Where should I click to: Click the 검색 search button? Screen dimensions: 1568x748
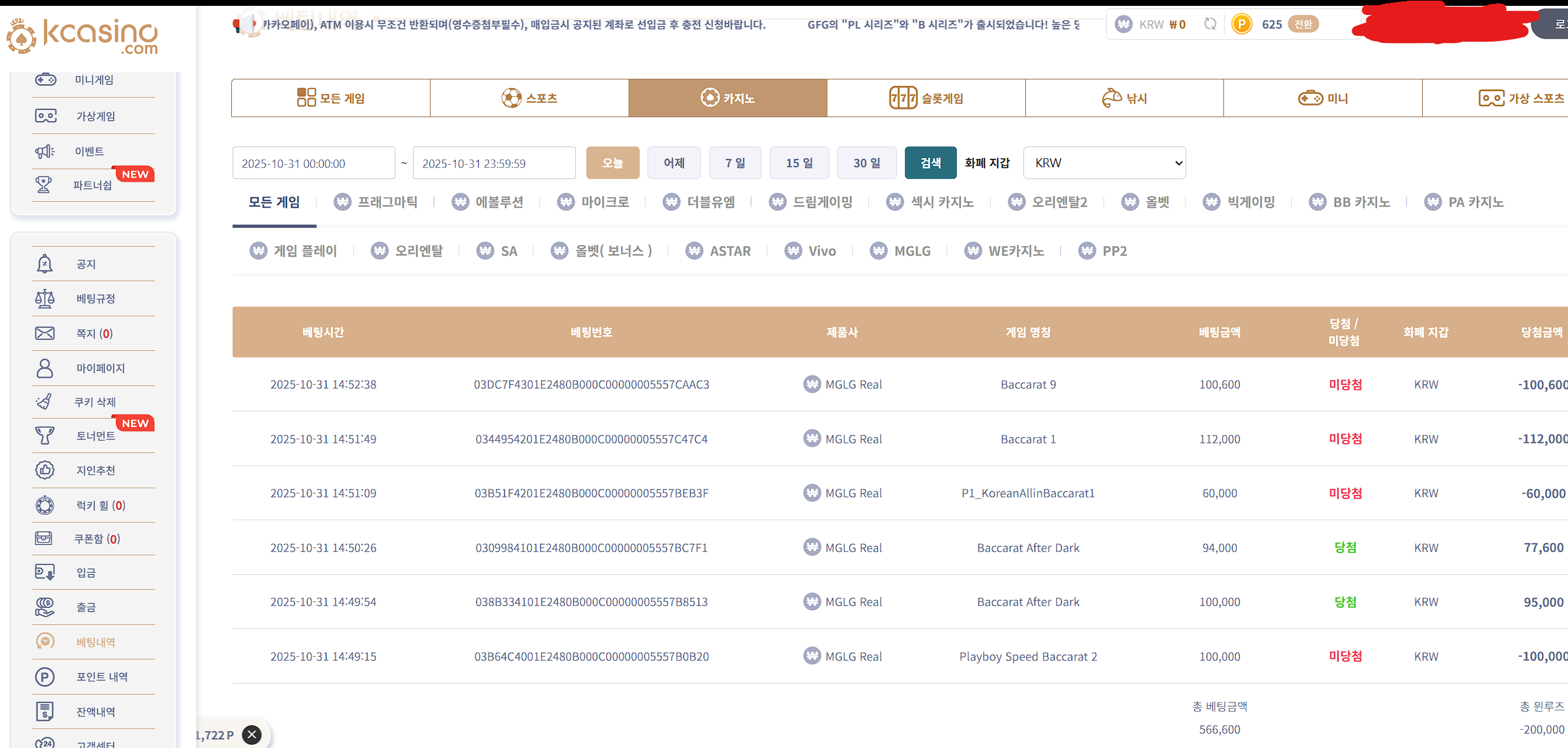tap(930, 163)
